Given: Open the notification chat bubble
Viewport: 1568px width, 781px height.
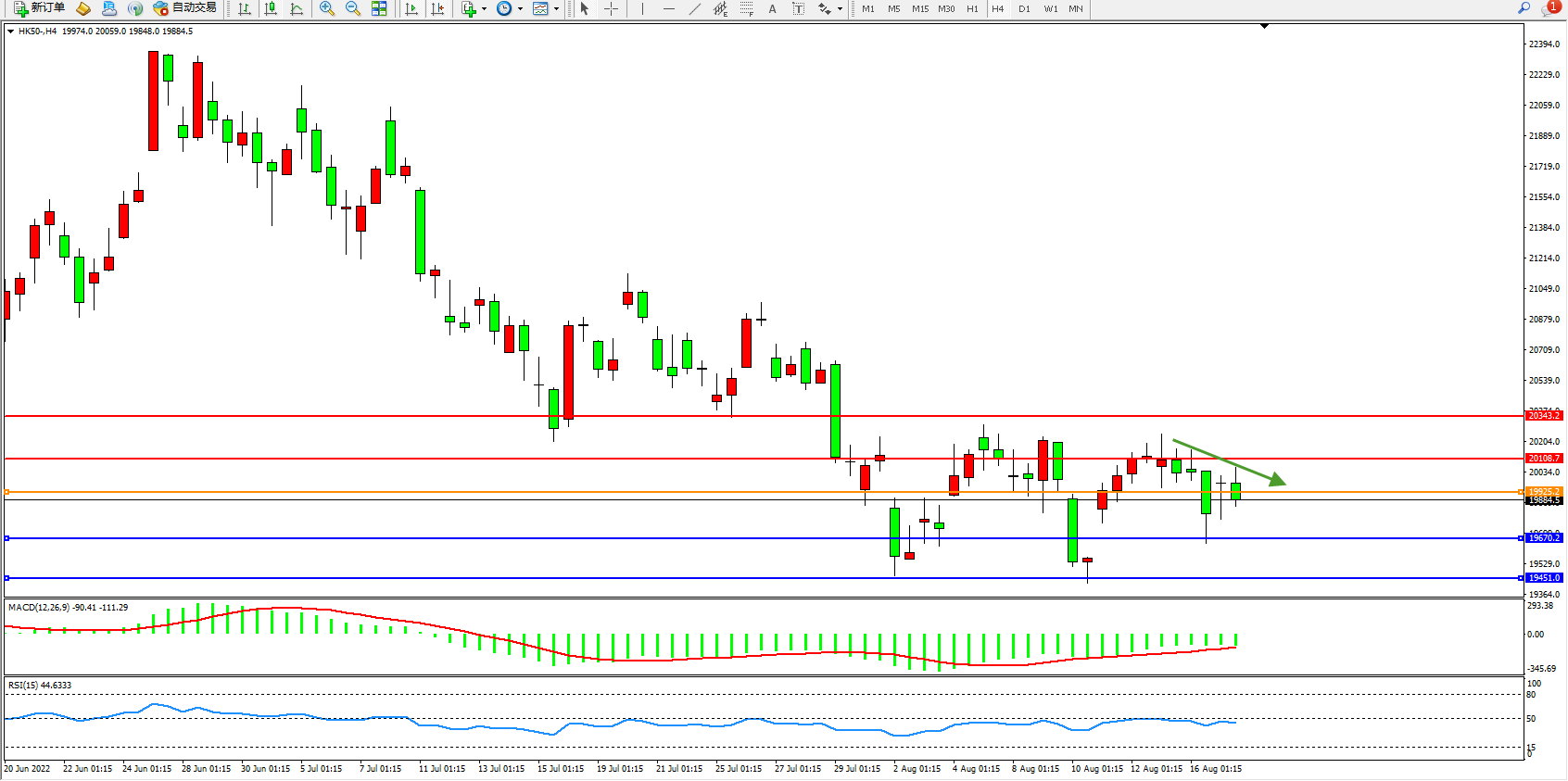Looking at the screenshot, I should (x=1549, y=8).
